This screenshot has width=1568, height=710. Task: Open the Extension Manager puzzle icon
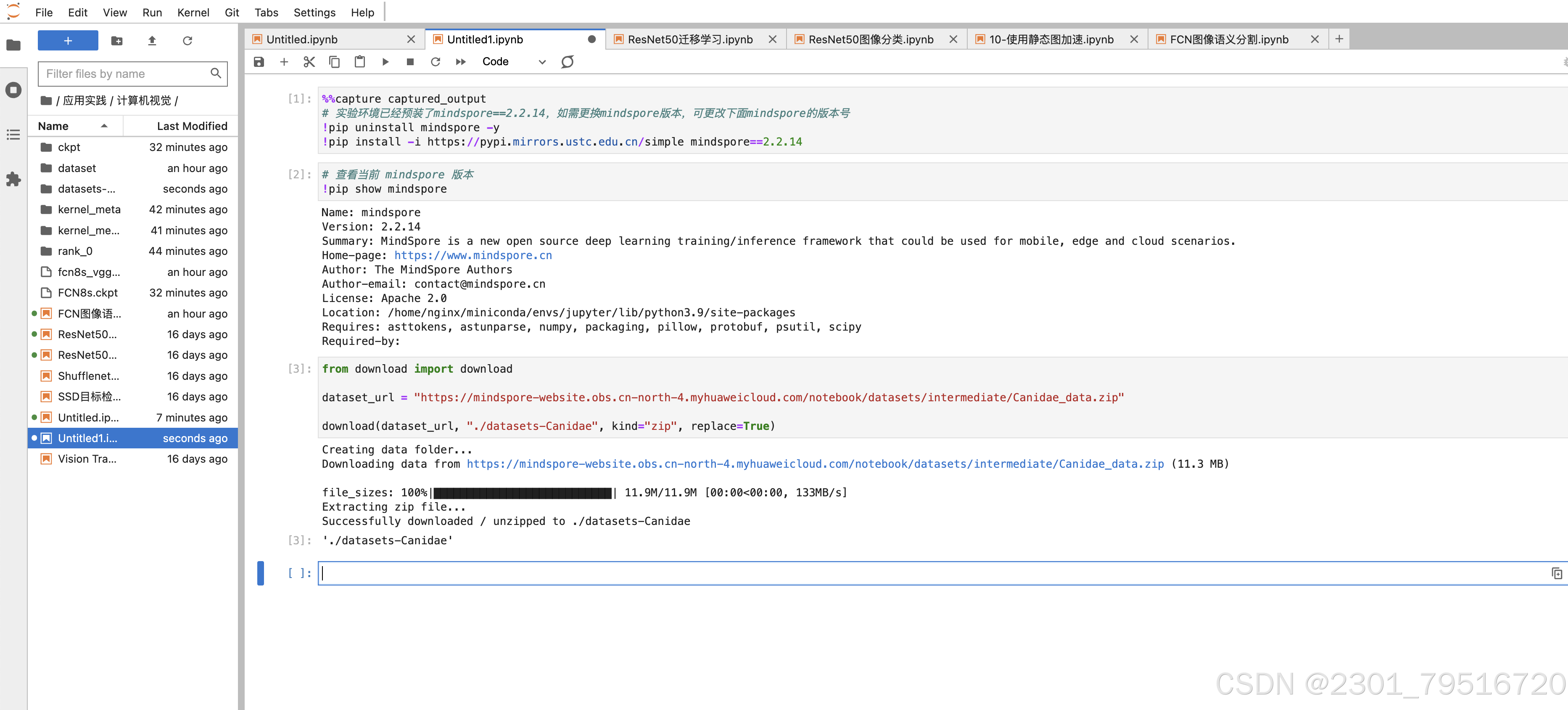[13, 179]
